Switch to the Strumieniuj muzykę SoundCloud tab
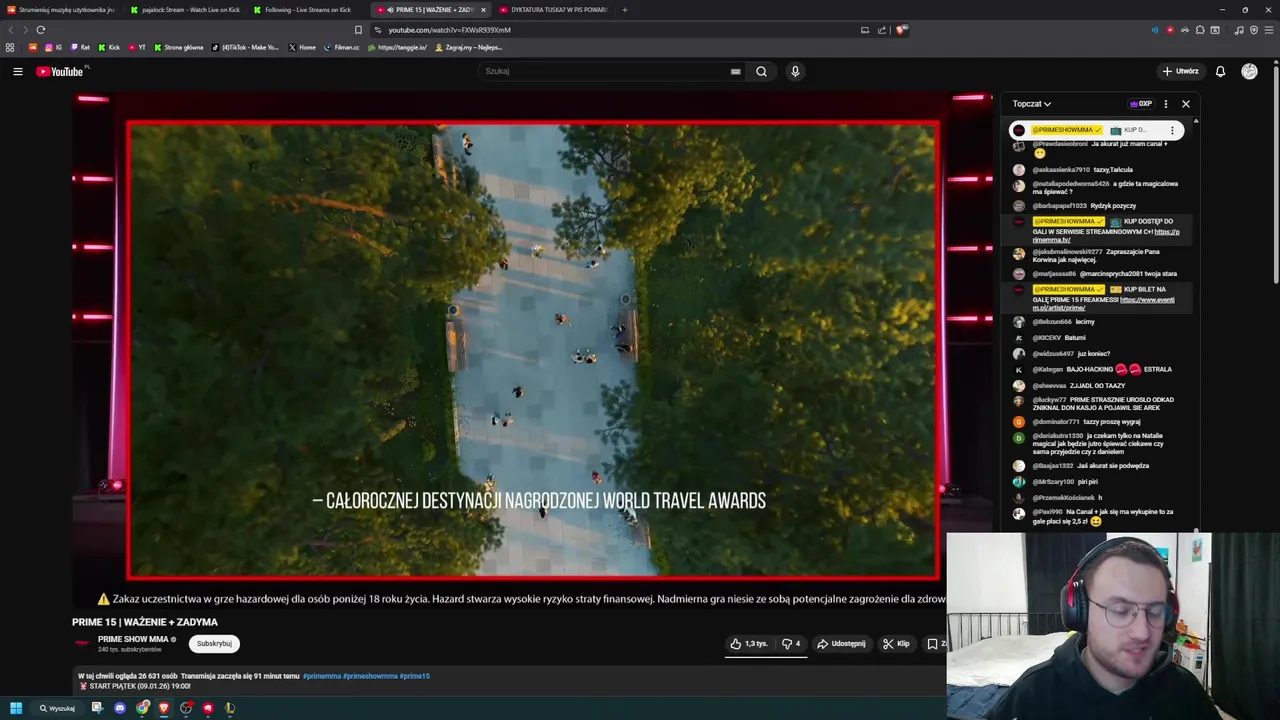 click(62, 10)
